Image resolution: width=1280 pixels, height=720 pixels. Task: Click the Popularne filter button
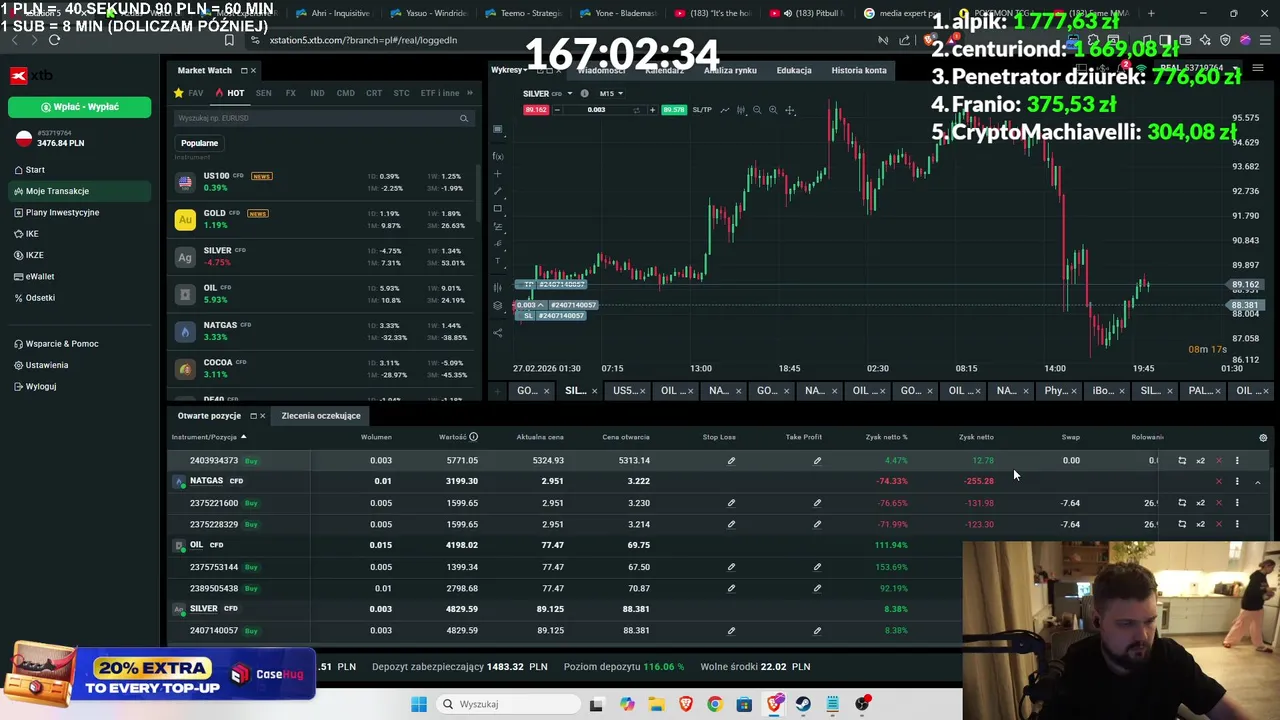pyautogui.click(x=199, y=143)
